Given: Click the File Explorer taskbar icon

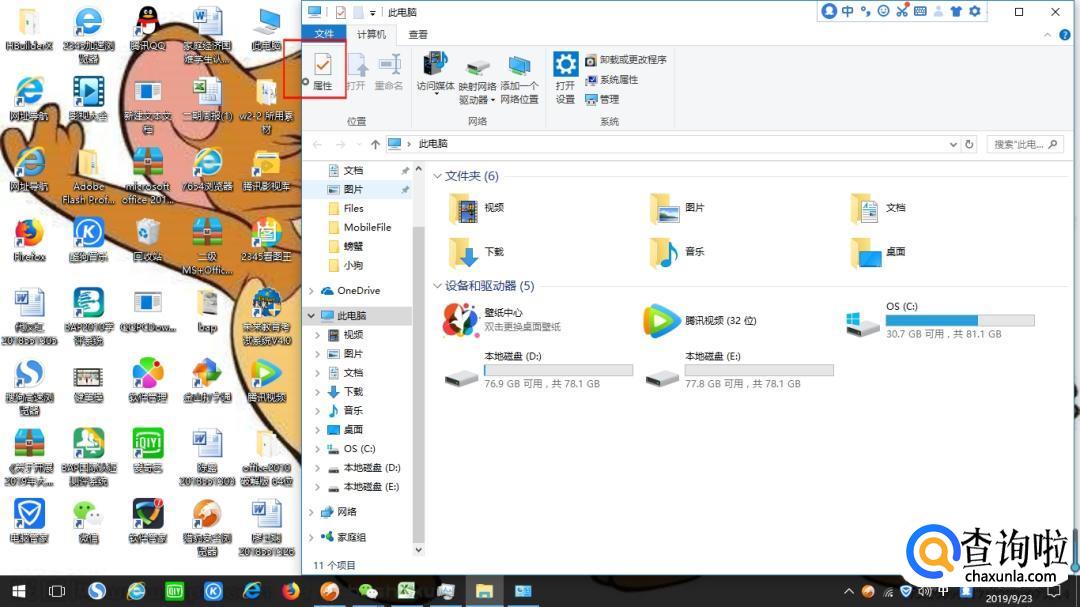Looking at the screenshot, I should pos(484,591).
